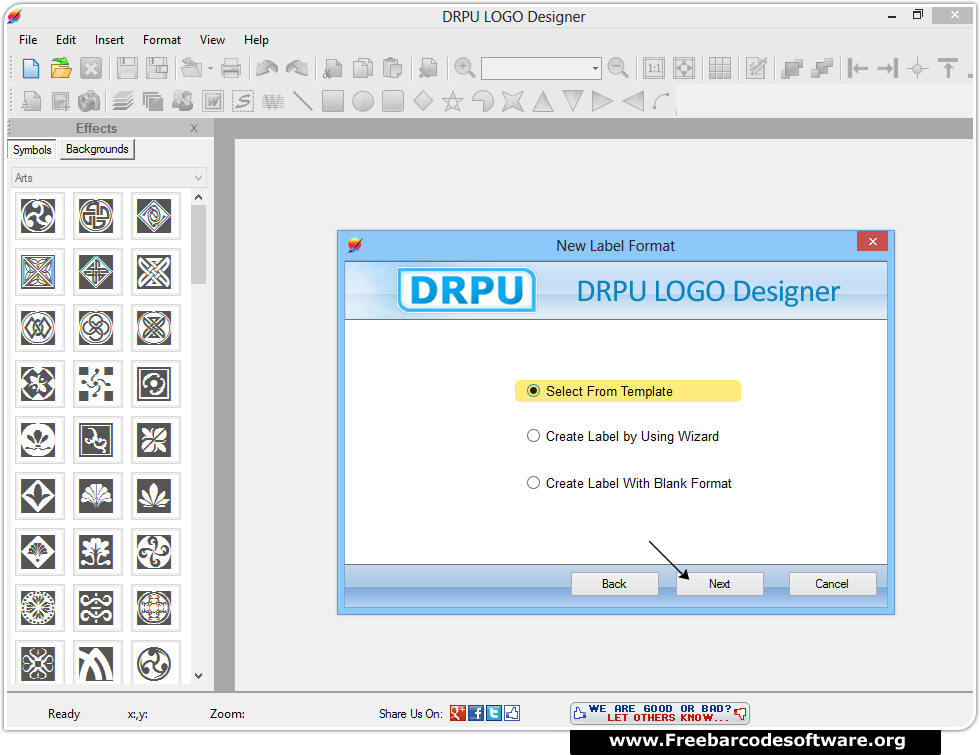Open the Insert menu
This screenshot has height=755, width=980.
coord(109,40)
